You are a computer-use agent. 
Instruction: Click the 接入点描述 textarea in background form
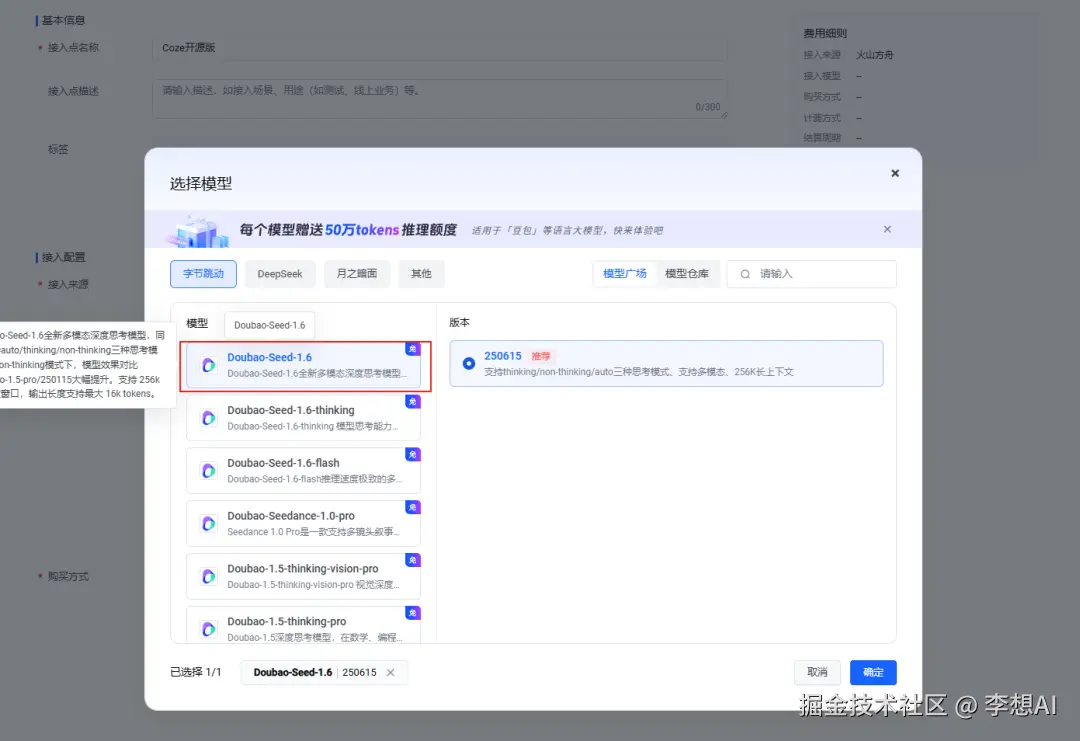439,98
